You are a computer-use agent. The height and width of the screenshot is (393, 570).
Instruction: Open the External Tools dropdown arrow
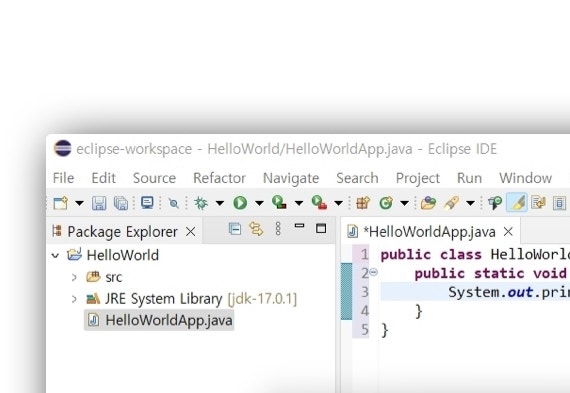338,203
